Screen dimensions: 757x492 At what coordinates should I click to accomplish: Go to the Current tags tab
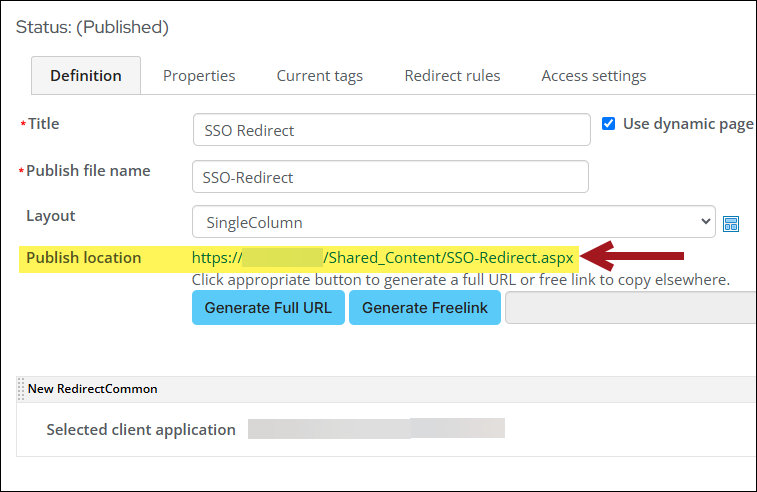[320, 75]
